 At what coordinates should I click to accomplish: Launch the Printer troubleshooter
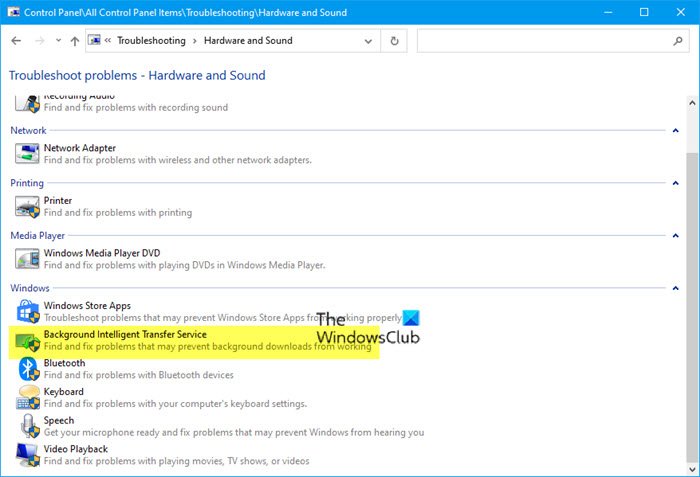click(x=58, y=201)
